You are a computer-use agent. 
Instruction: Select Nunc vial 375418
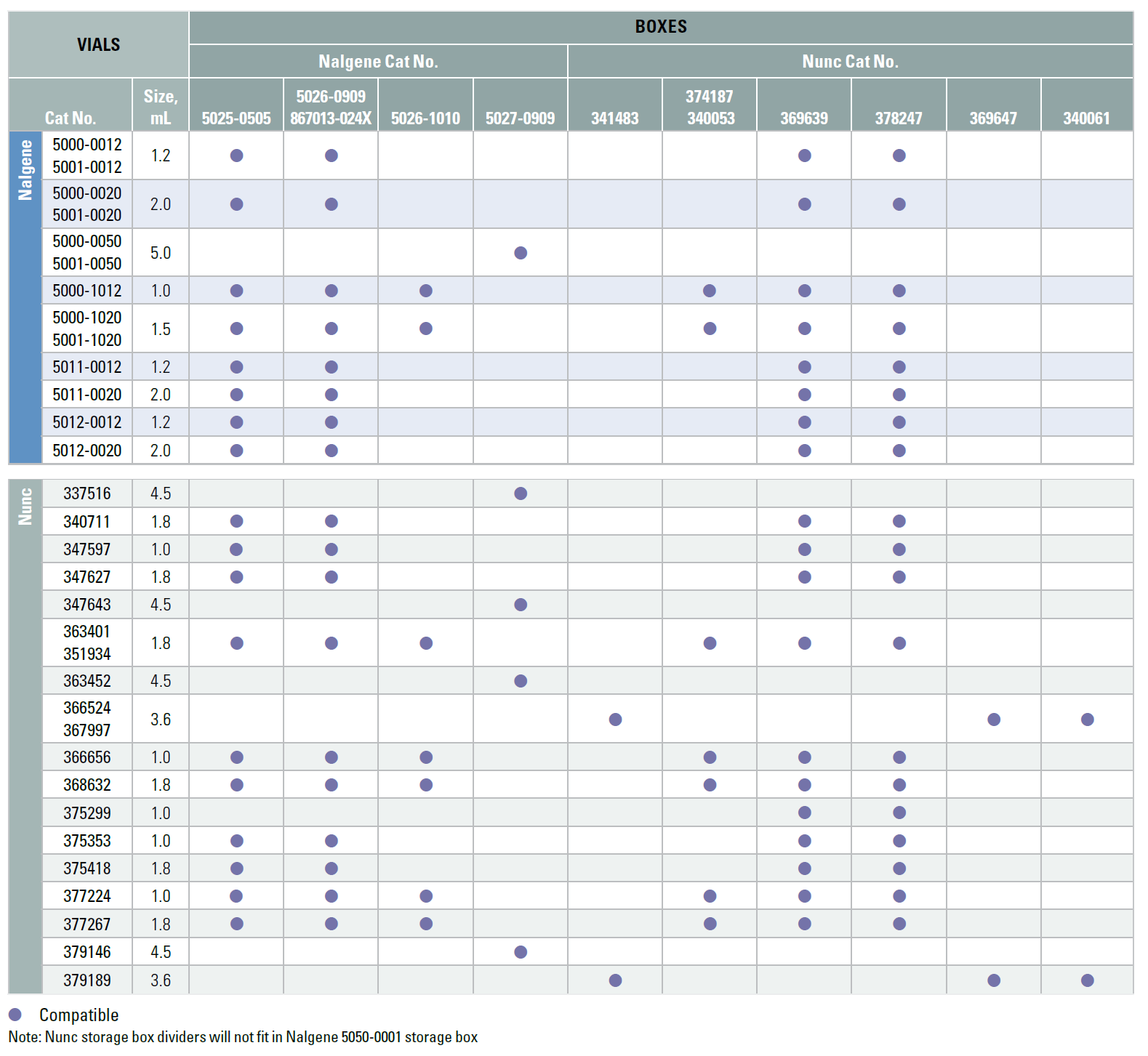coord(87,868)
